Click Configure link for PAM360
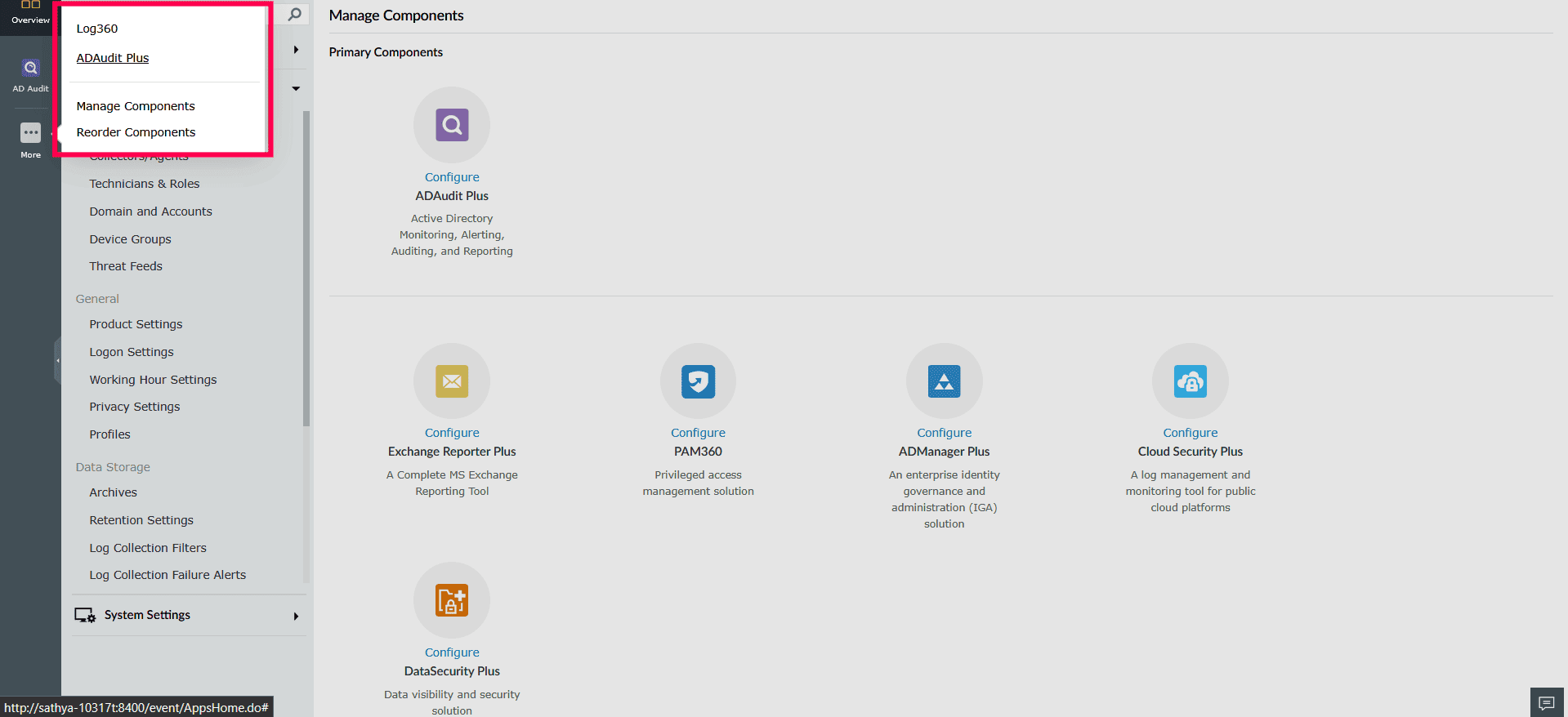 (x=698, y=433)
